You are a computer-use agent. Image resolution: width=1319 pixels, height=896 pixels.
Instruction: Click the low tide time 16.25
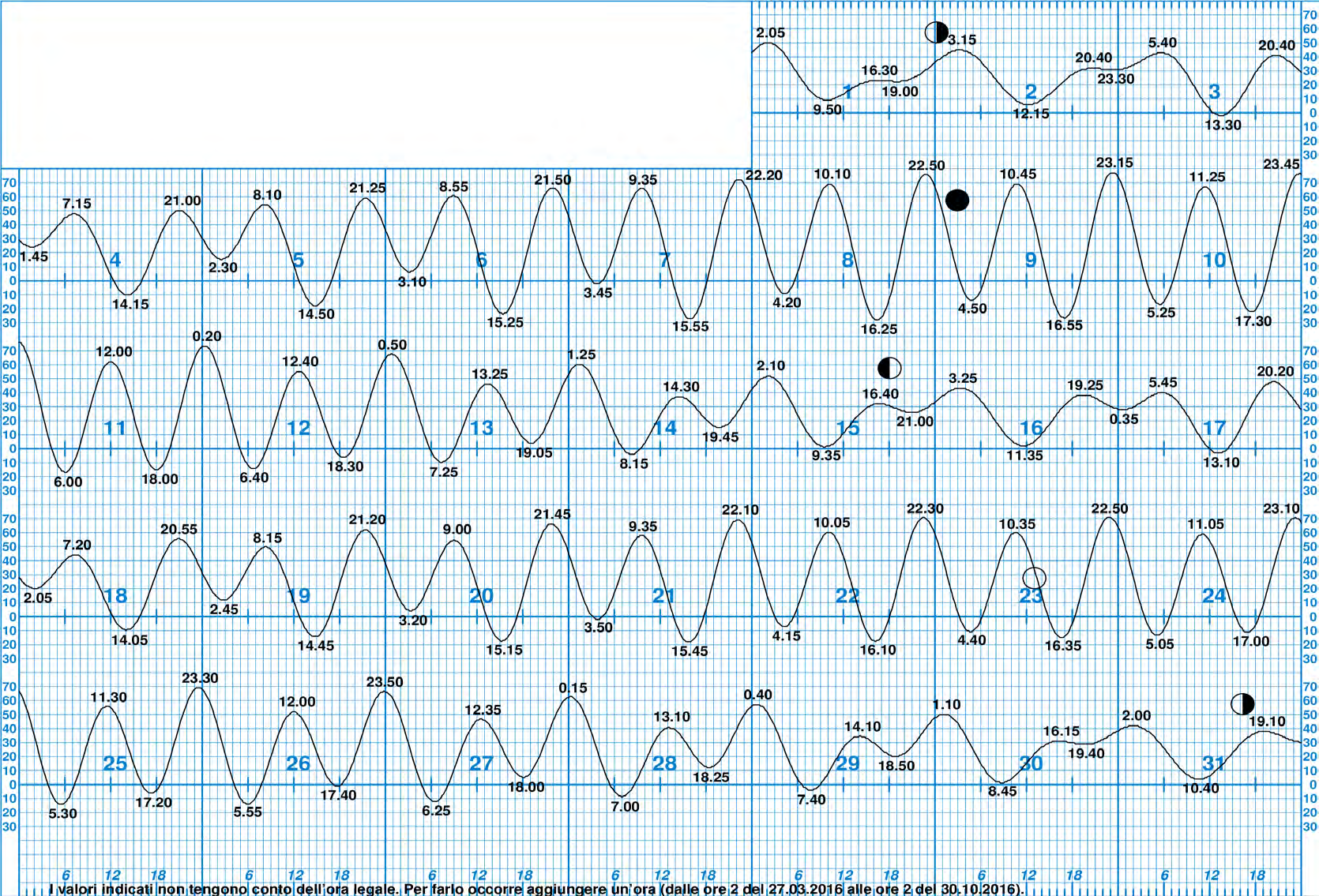[879, 329]
